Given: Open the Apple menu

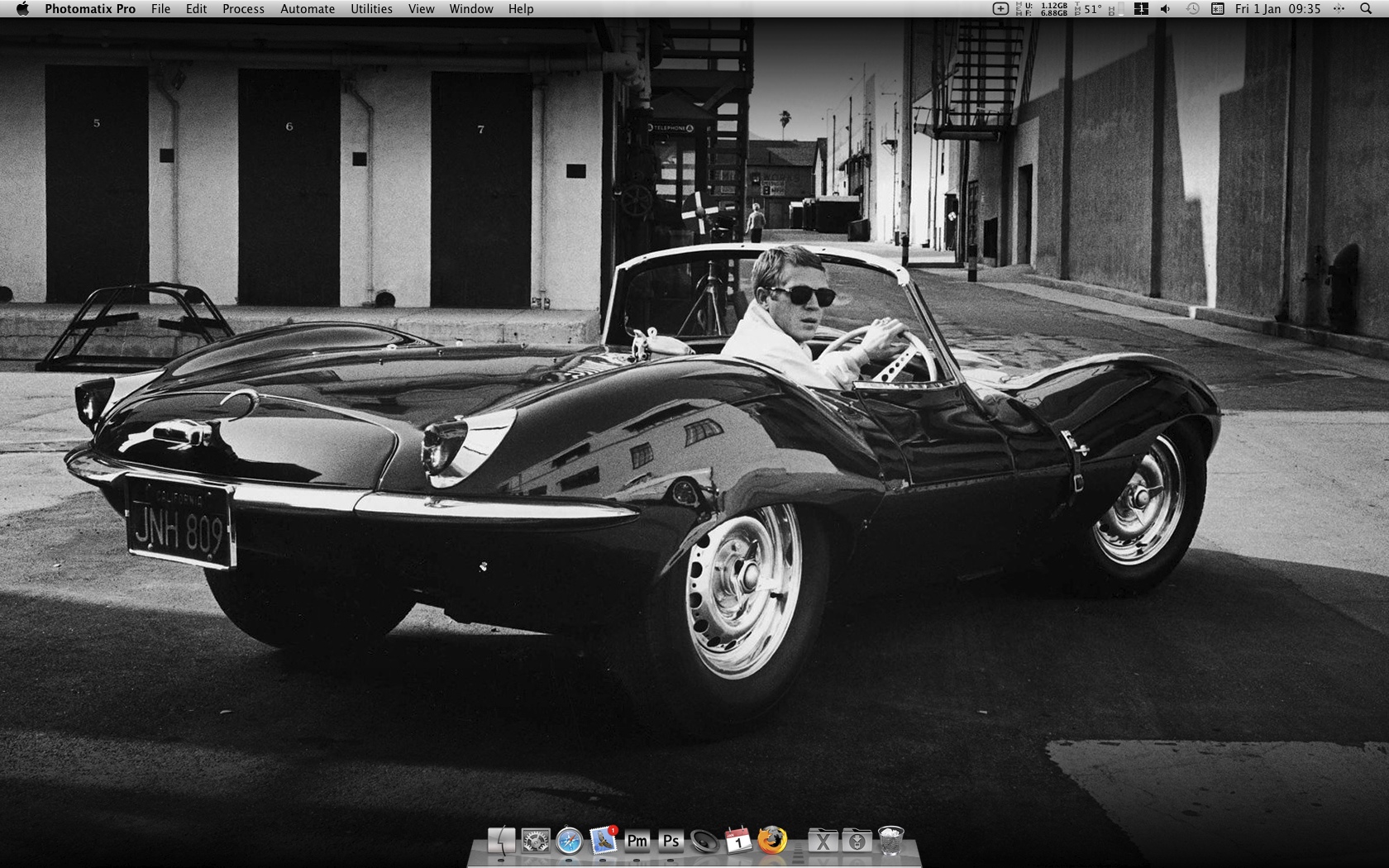Looking at the screenshot, I should [x=22, y=9].
